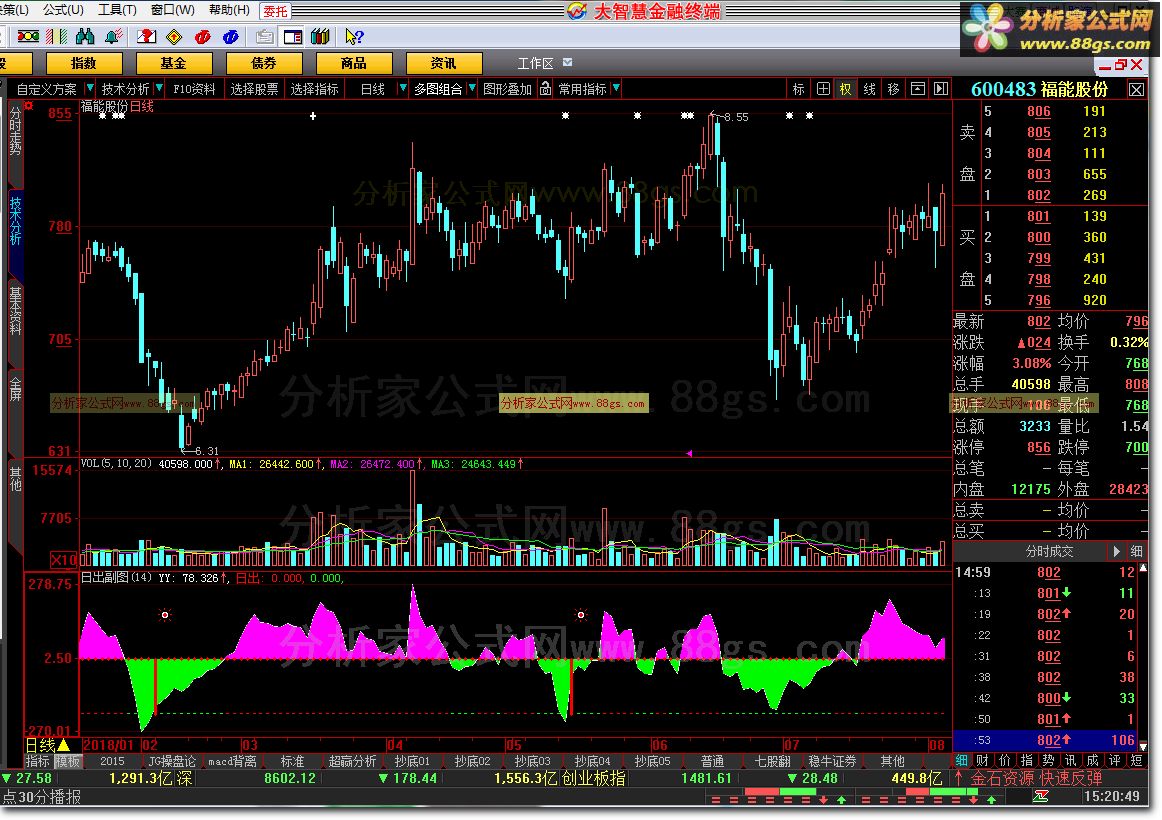
Task: Select the 七股翻 indicator tab
Action: 772,761
